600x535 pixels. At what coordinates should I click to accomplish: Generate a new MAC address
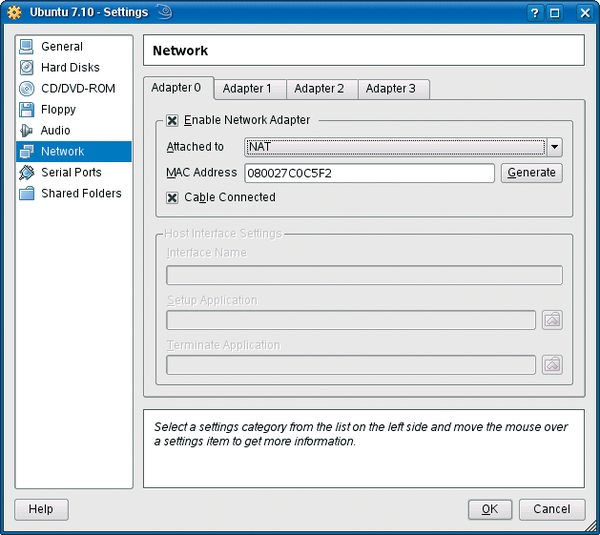click(x=532, y=173)
